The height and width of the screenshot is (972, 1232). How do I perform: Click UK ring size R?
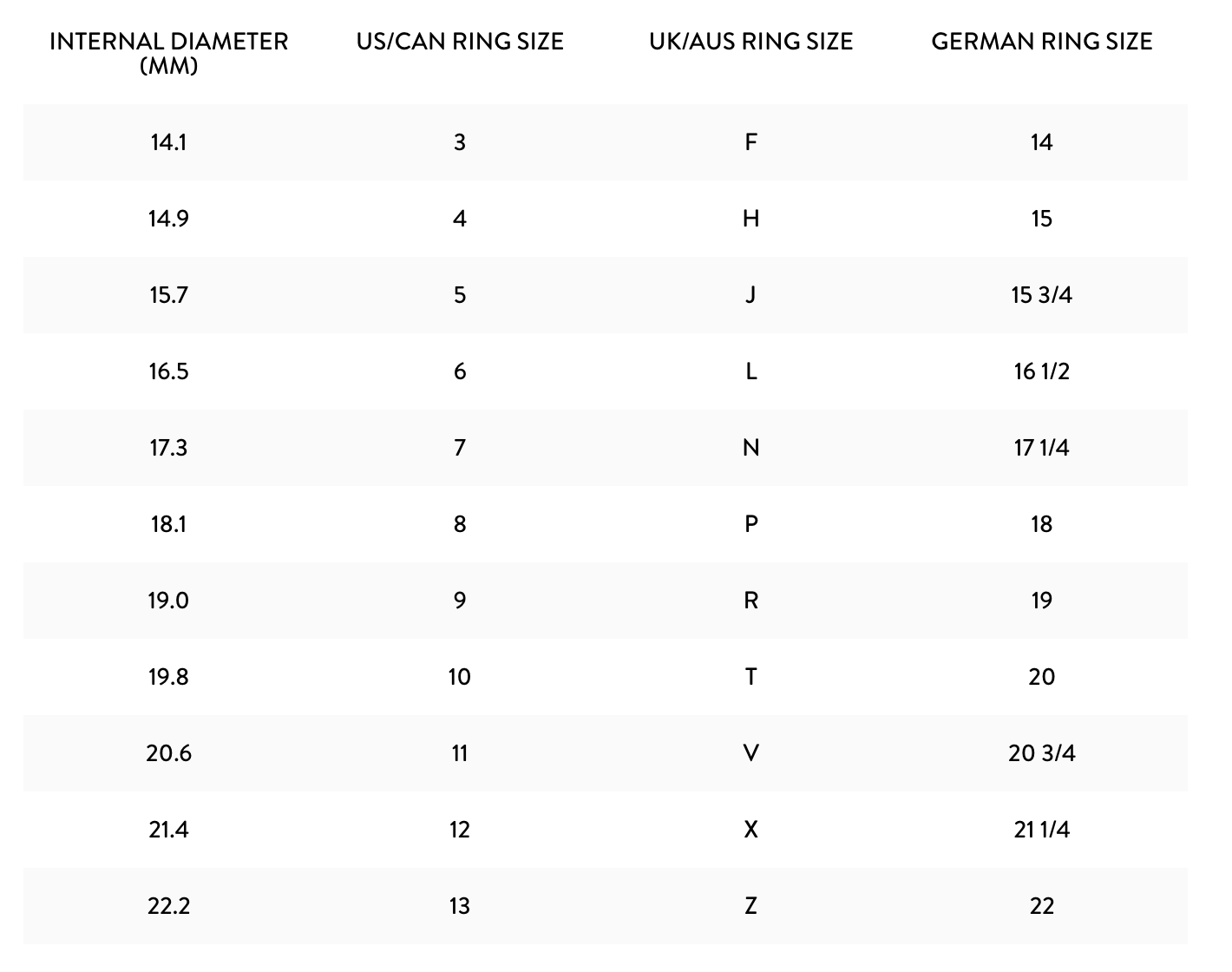coord(750,601)
